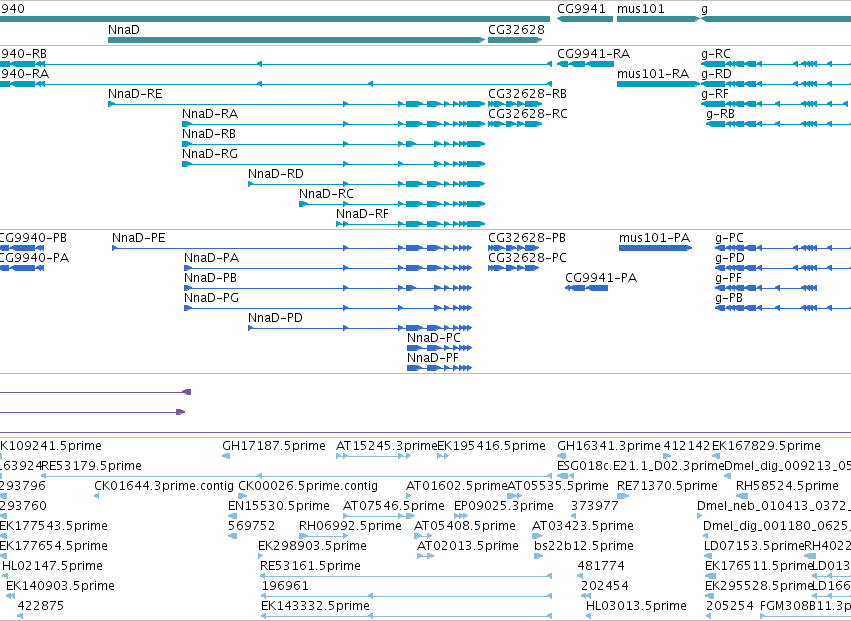Select the RH58524.5prime EST label
Image resolution: width=851 pixels, height=621 pixels.
pos(787,485)
